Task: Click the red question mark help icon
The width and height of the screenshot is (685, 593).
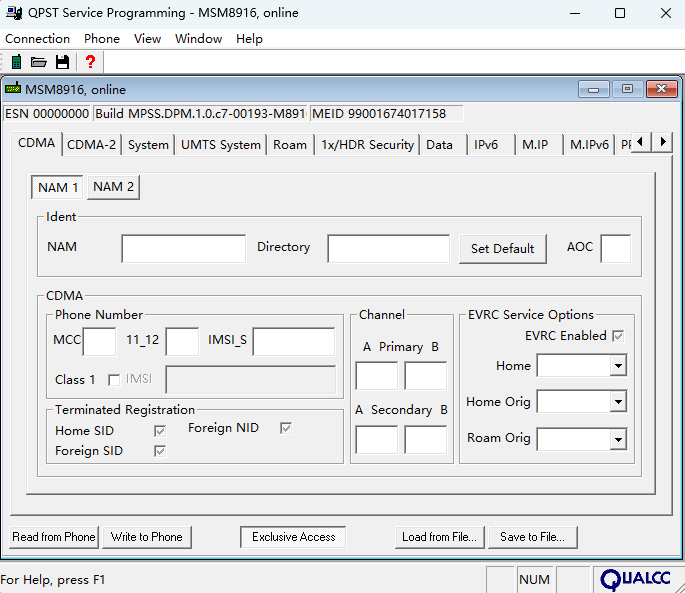Action: pyautogui.click(x=89, y=62)
